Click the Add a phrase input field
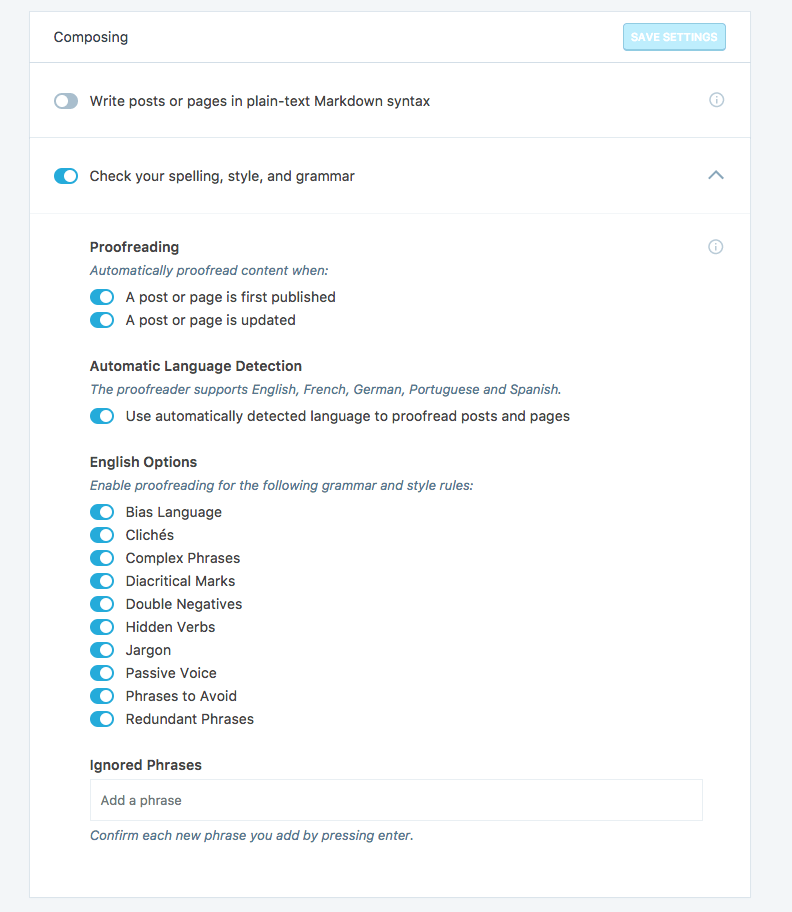The image size is (792, 912). [396, 800]
